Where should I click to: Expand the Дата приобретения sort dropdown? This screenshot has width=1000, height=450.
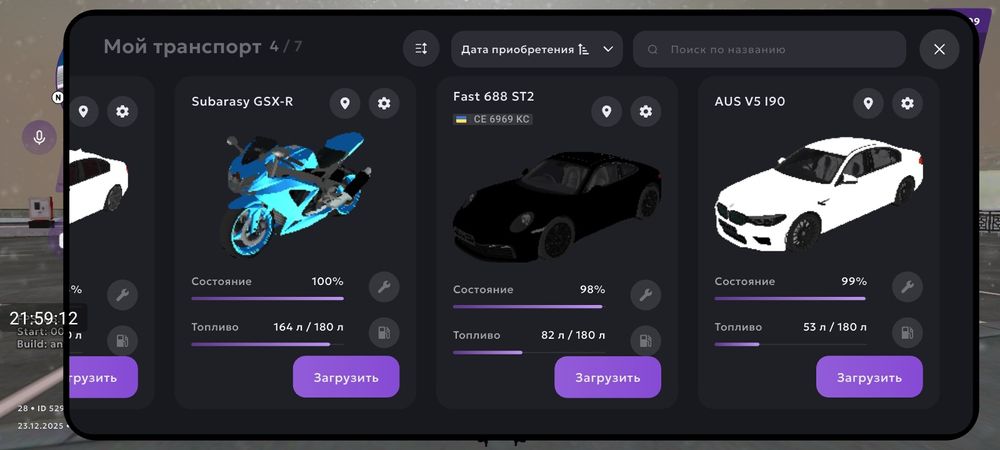tap(537, 49)
